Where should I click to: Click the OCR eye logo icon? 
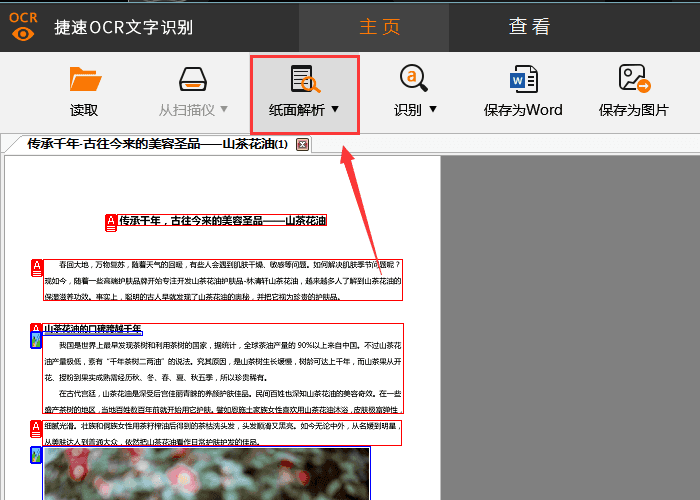pyautogui.click(x=23, y=26)
